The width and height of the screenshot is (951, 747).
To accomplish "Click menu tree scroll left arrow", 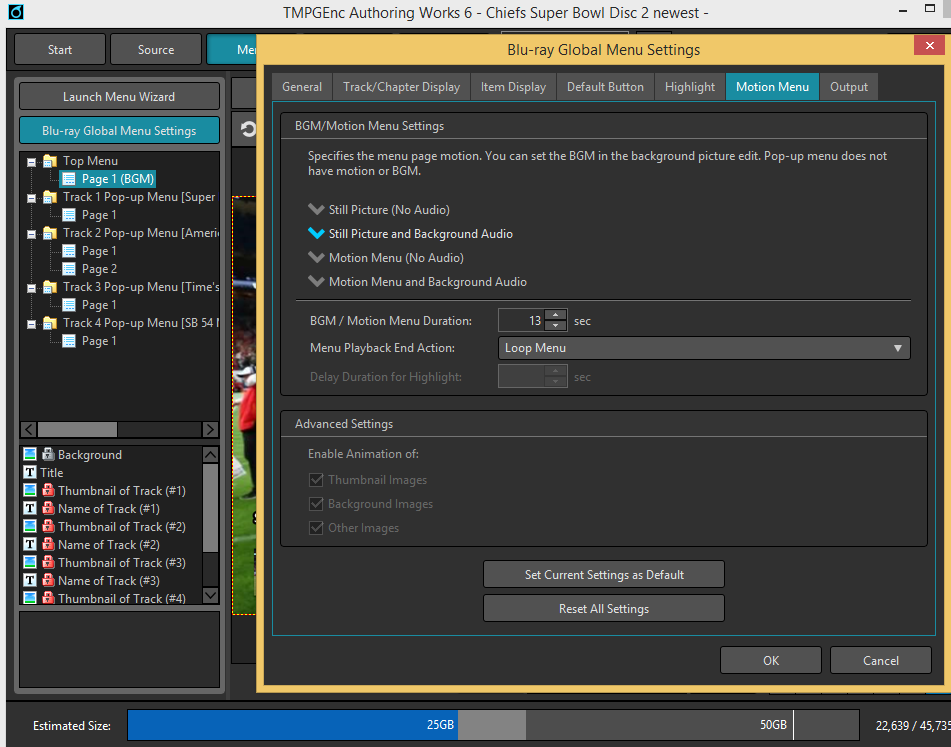I will pyautogui.click(x=29, y=429).
